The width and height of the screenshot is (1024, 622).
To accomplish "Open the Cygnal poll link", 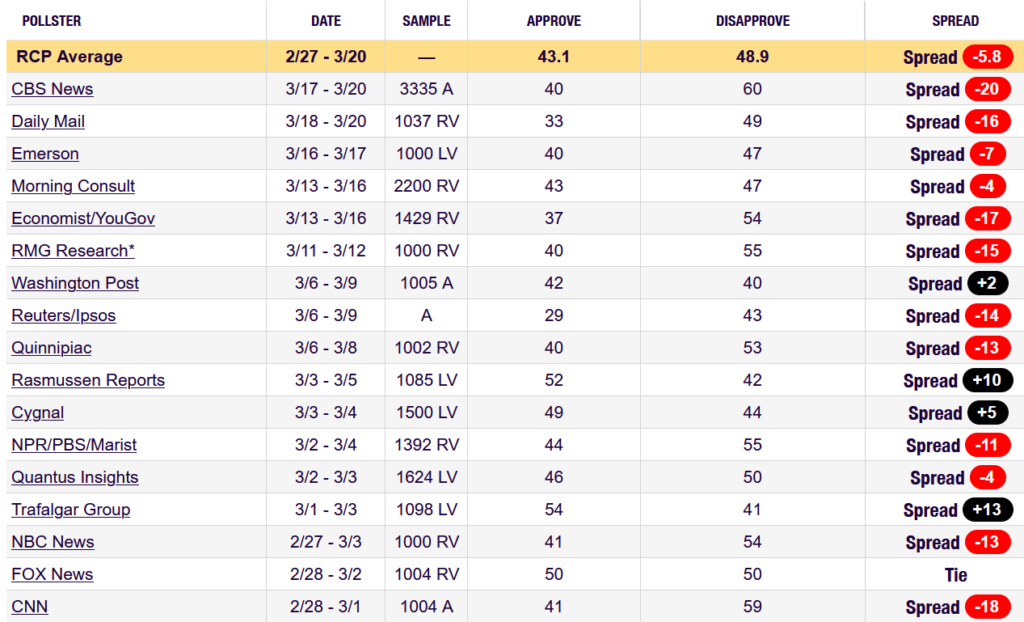I will click(37, 413).
